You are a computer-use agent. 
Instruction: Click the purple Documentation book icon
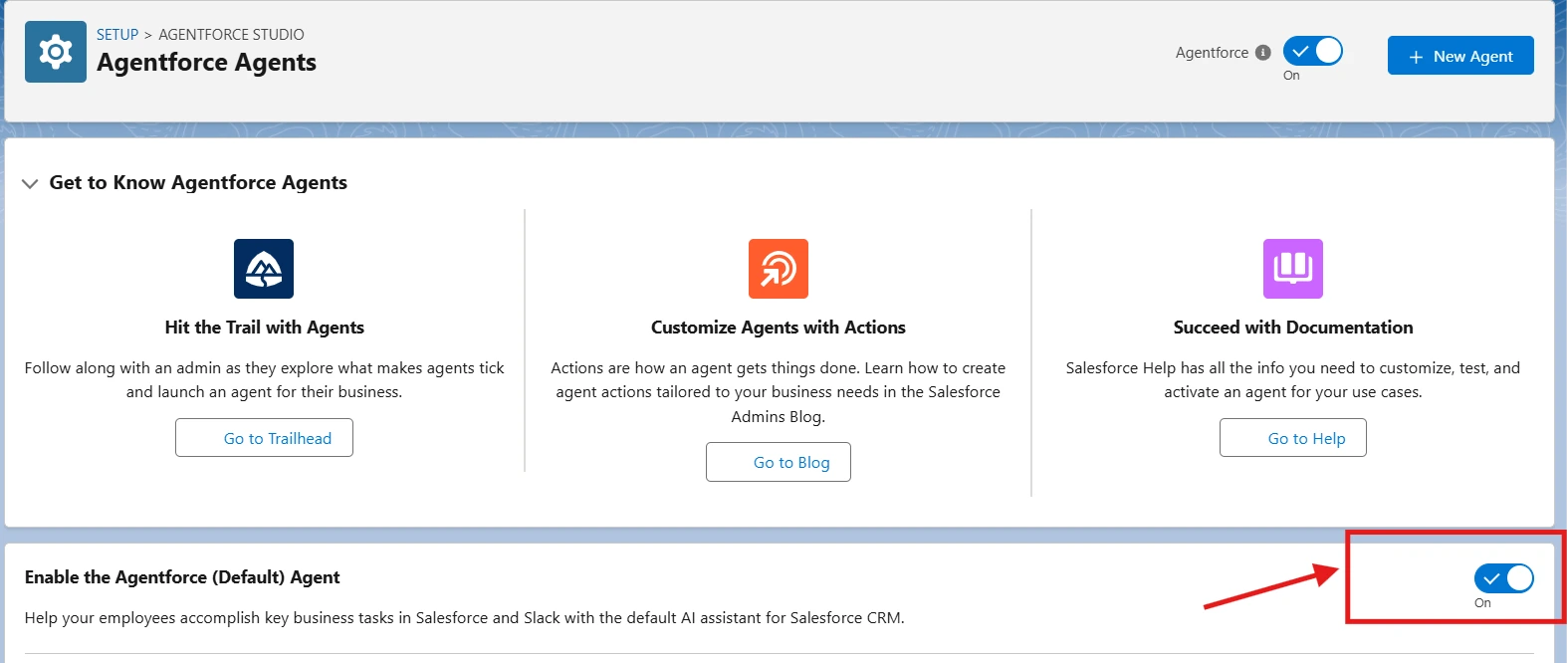[1292, 269]
